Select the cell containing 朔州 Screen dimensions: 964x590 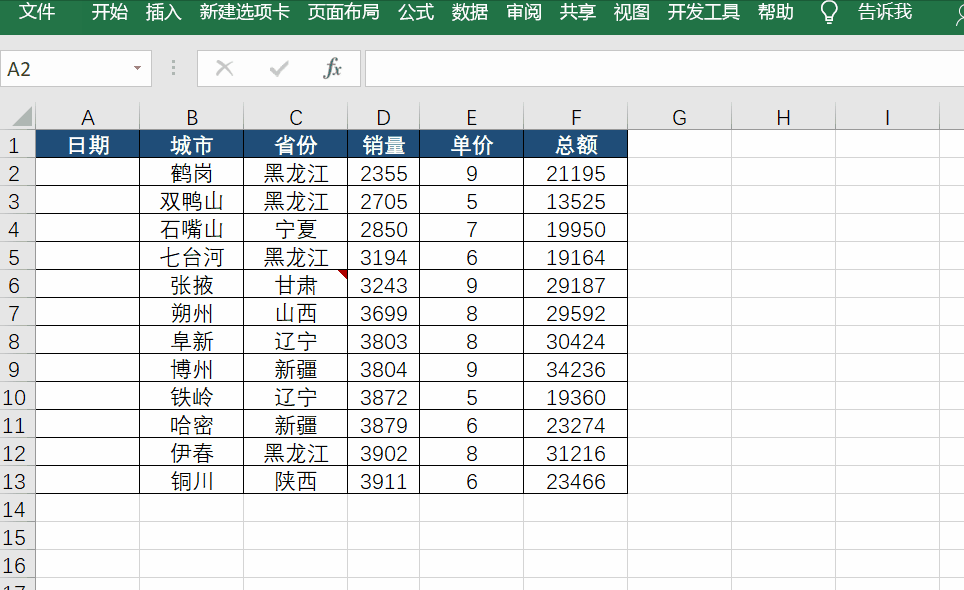coord(192,313)
